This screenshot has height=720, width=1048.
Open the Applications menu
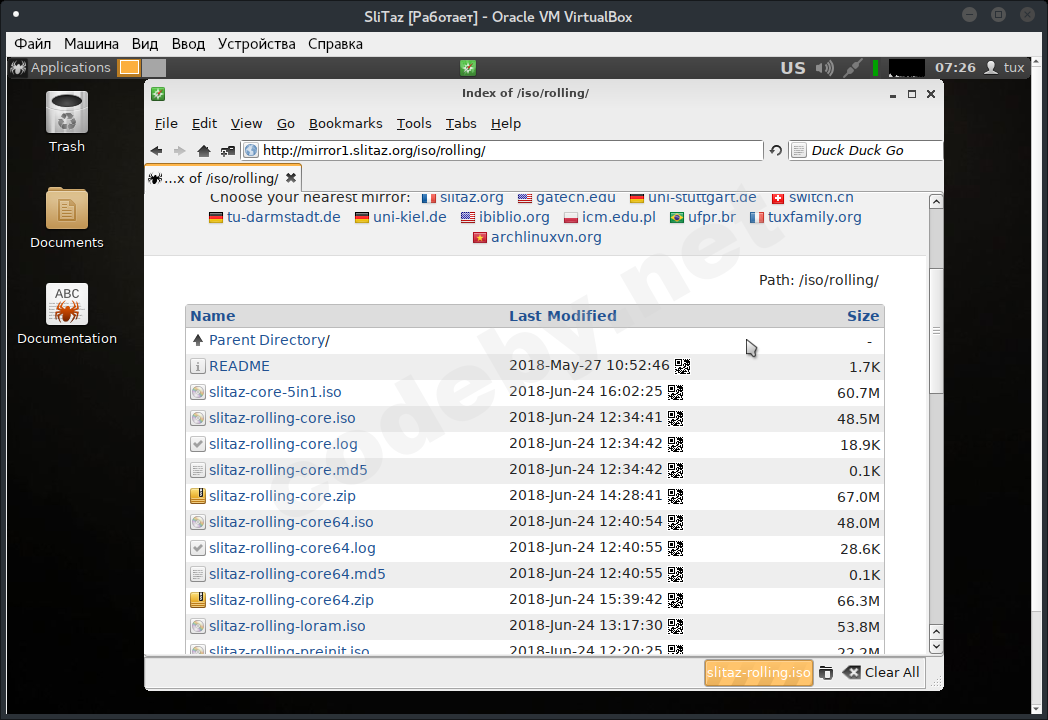pos(61,68)
